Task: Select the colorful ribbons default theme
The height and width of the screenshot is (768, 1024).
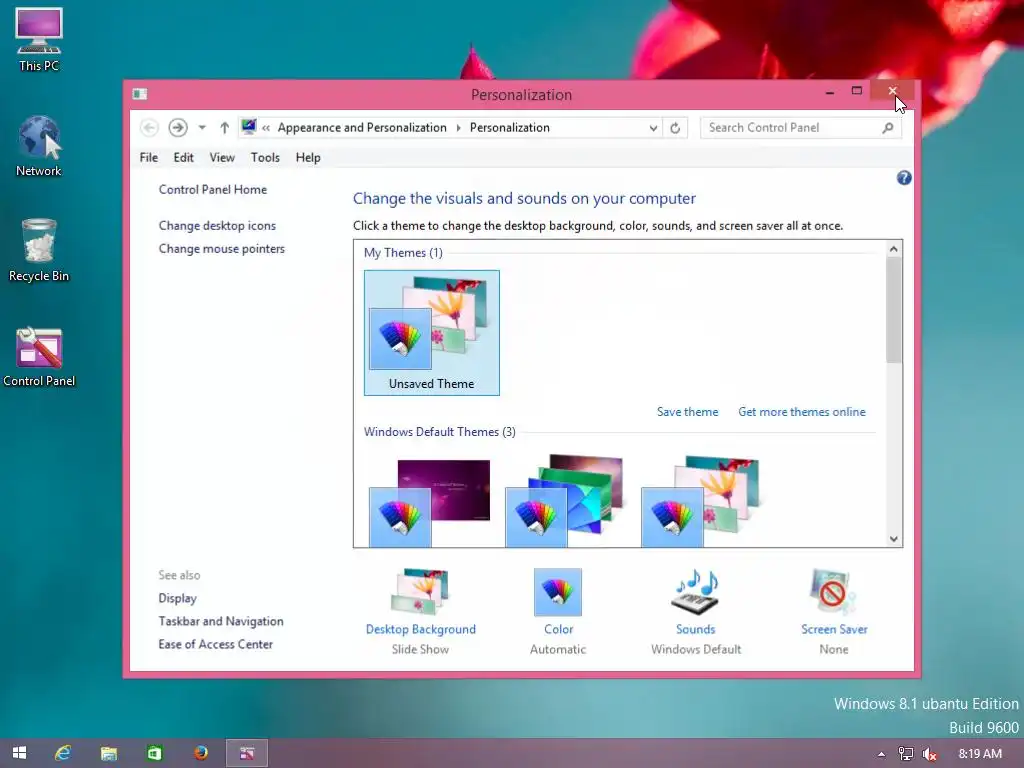Action: (x=565, y=502)
